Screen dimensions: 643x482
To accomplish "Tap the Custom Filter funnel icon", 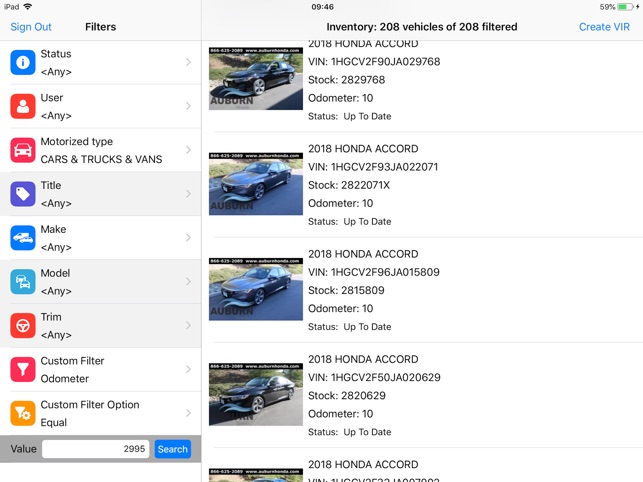I will click(23, 370).
